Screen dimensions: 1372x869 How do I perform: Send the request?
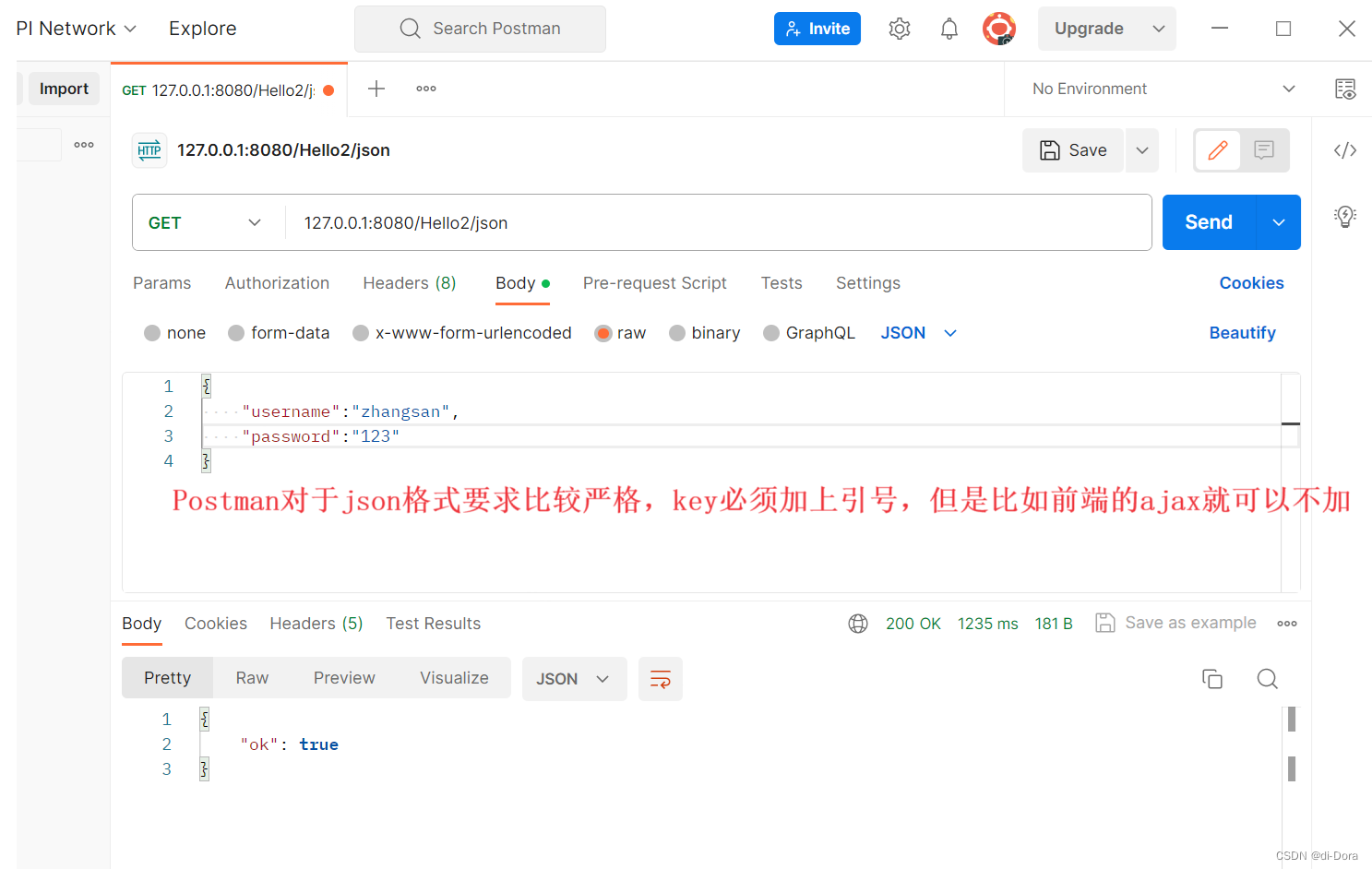[1209, 222]
